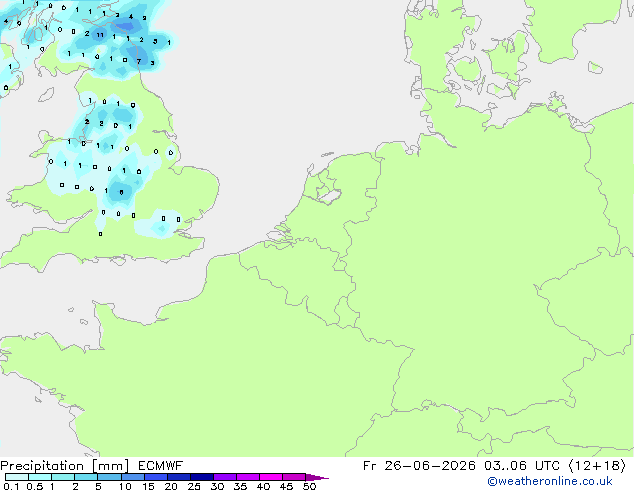
Task: Click the 0.1–0.5 mm legend color swatch
Action: pos(17,477)
